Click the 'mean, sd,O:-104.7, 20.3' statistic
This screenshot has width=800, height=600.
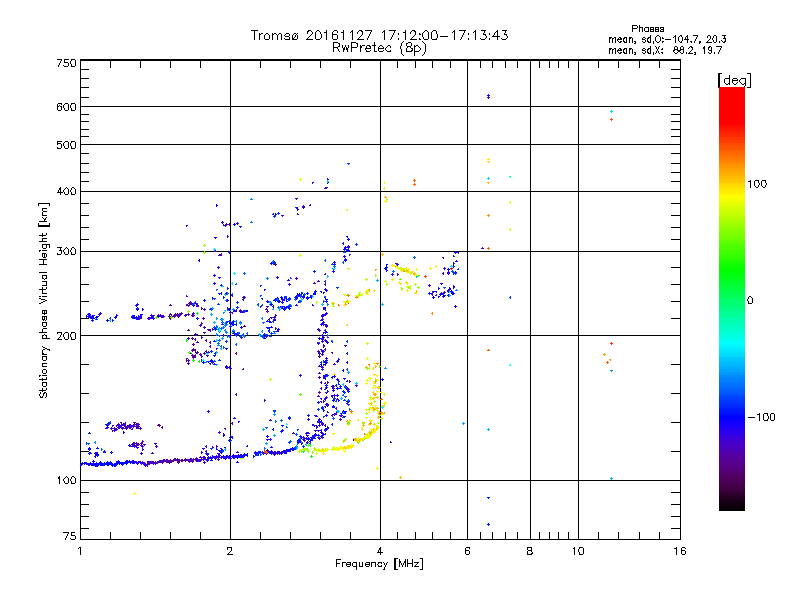click(x=667, y=39)
